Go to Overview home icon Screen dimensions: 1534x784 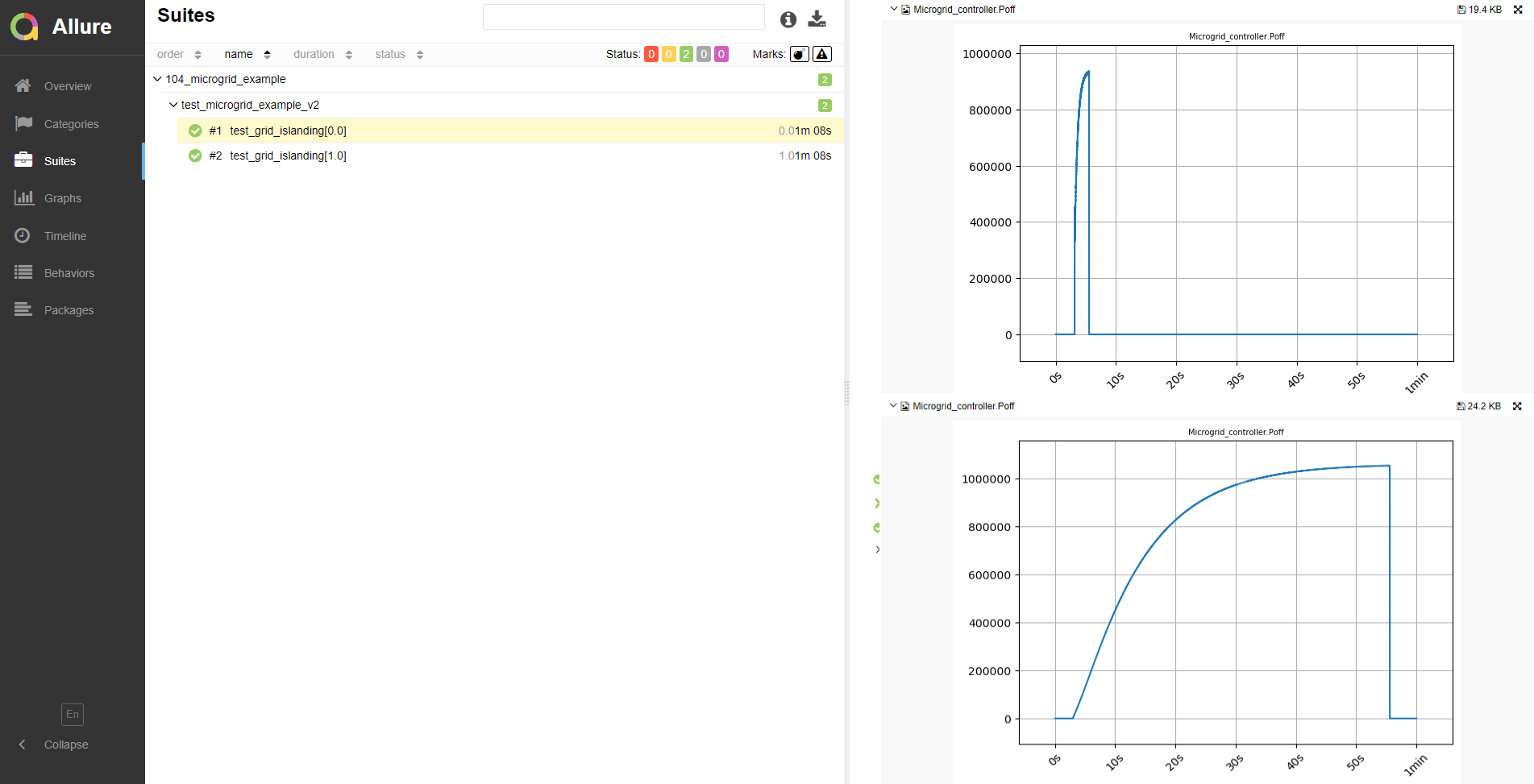pyautogui.click(x=23, y=85)
